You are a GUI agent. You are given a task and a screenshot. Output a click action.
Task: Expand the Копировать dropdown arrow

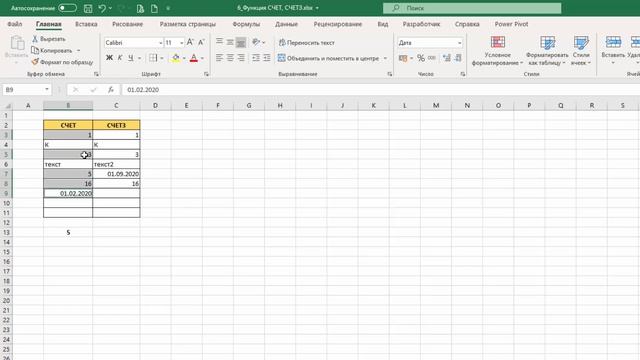coord(78,50)
